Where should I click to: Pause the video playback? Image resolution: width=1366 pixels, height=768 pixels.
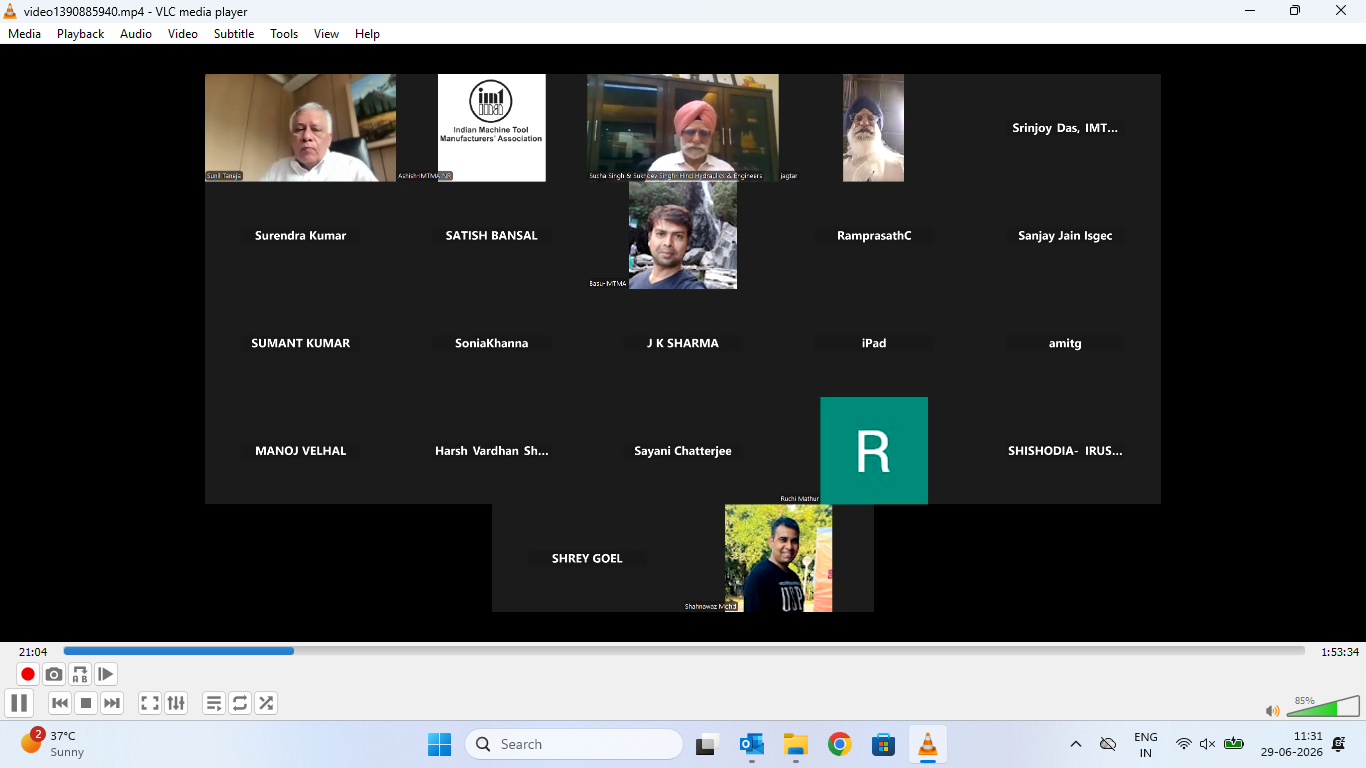19,703
